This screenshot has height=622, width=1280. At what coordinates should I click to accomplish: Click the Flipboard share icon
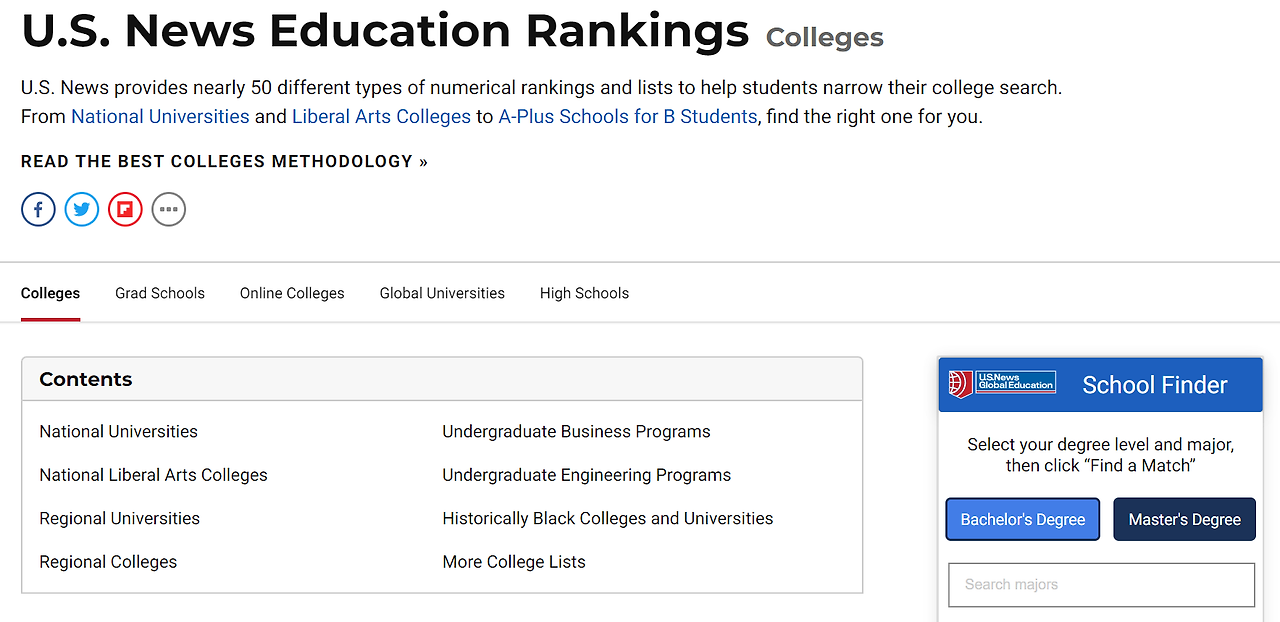point(125,210)
